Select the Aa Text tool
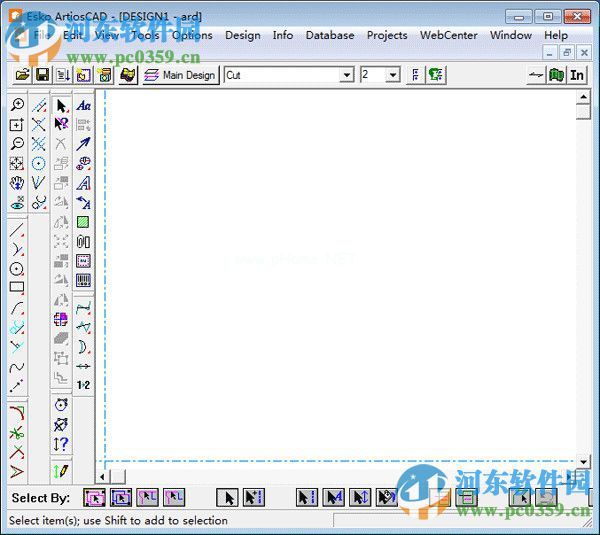 (x=83, y=106)
